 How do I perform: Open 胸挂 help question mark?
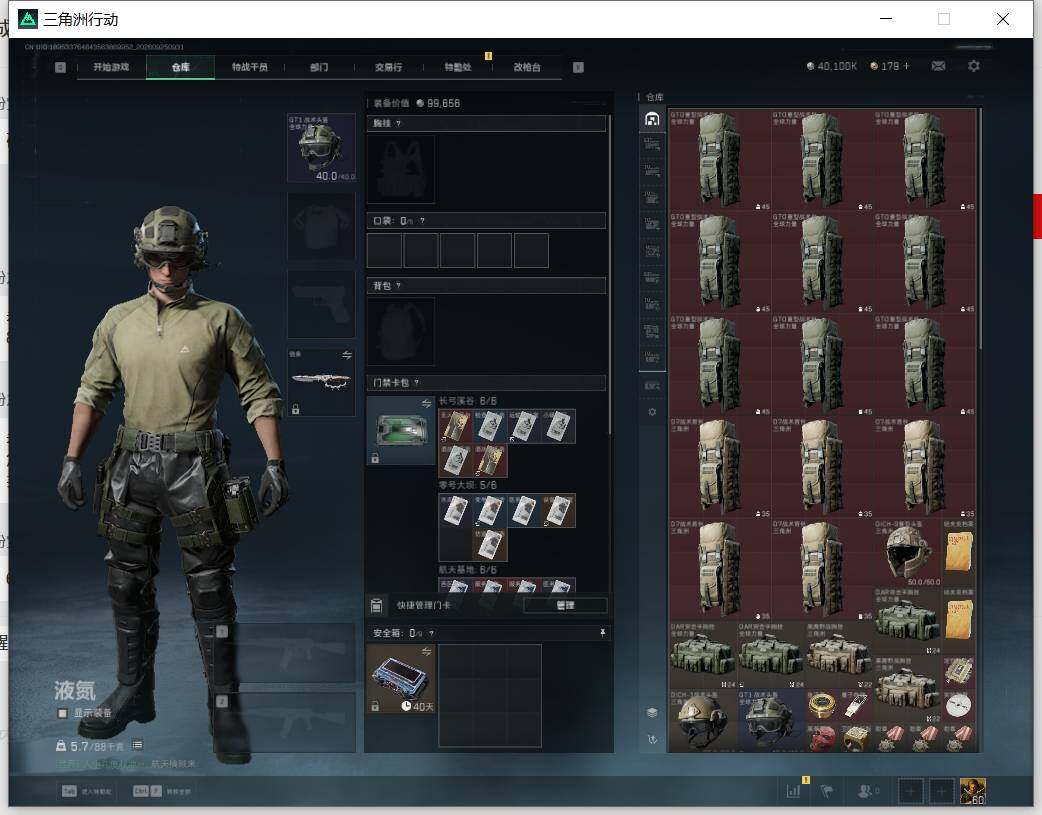[398, 124]
